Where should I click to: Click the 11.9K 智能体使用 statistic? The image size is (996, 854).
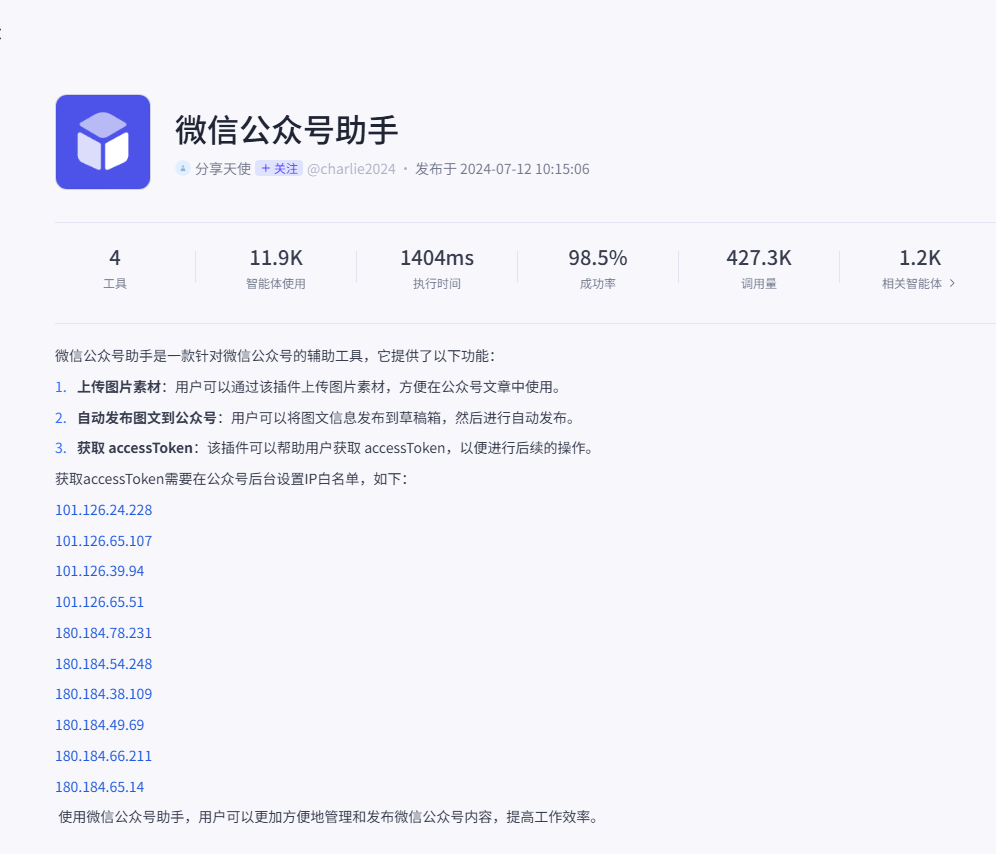[276, 268]
